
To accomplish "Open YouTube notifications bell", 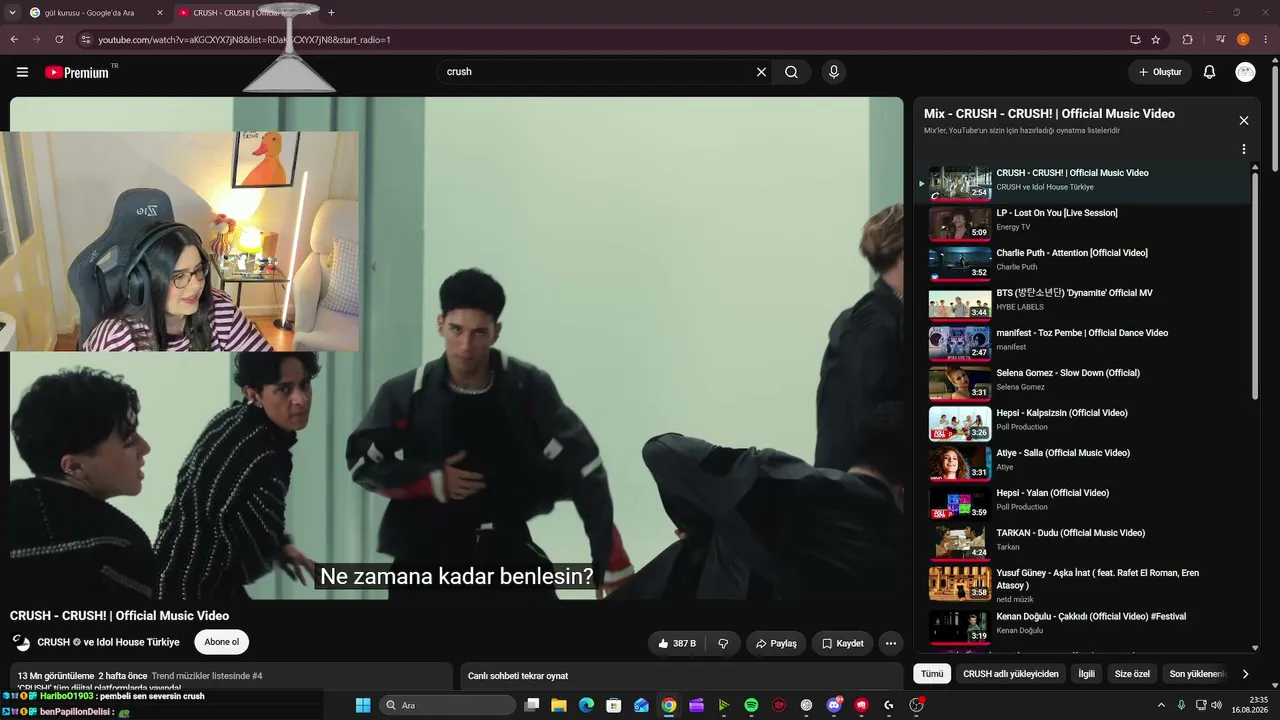I will [1209, 72].
